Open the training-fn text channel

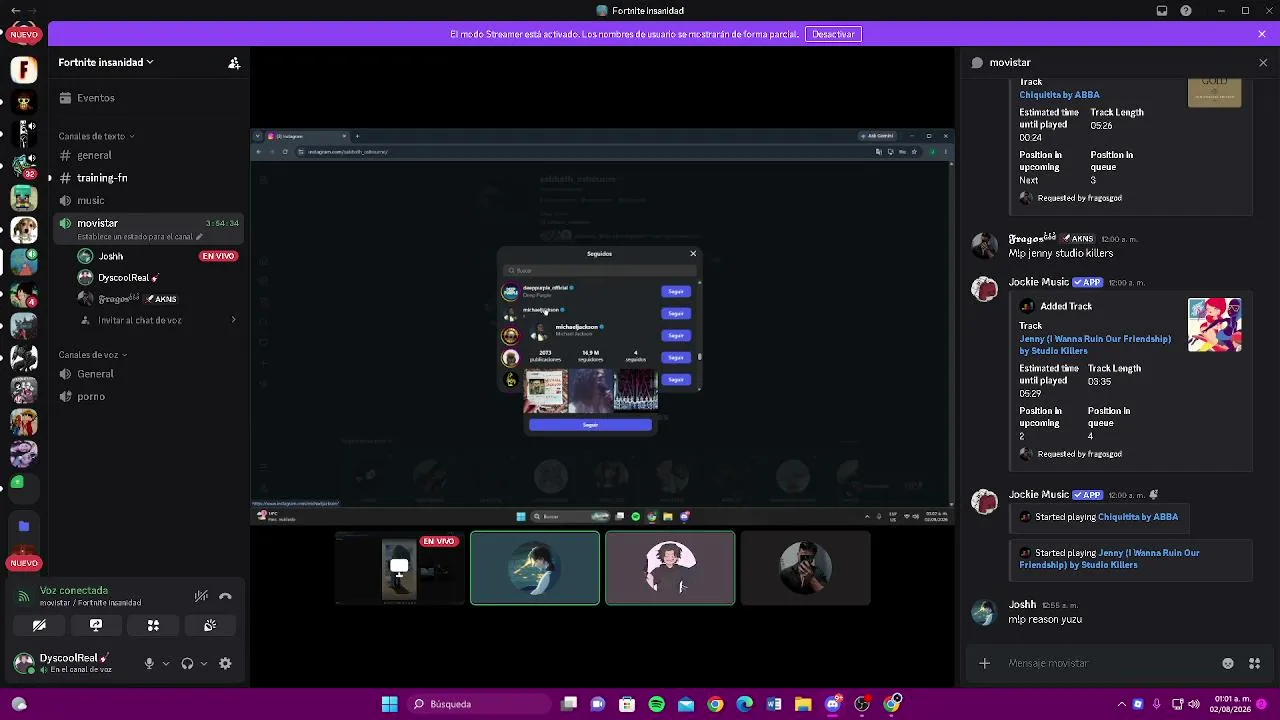pyautogui.click(x=150, y=178)
